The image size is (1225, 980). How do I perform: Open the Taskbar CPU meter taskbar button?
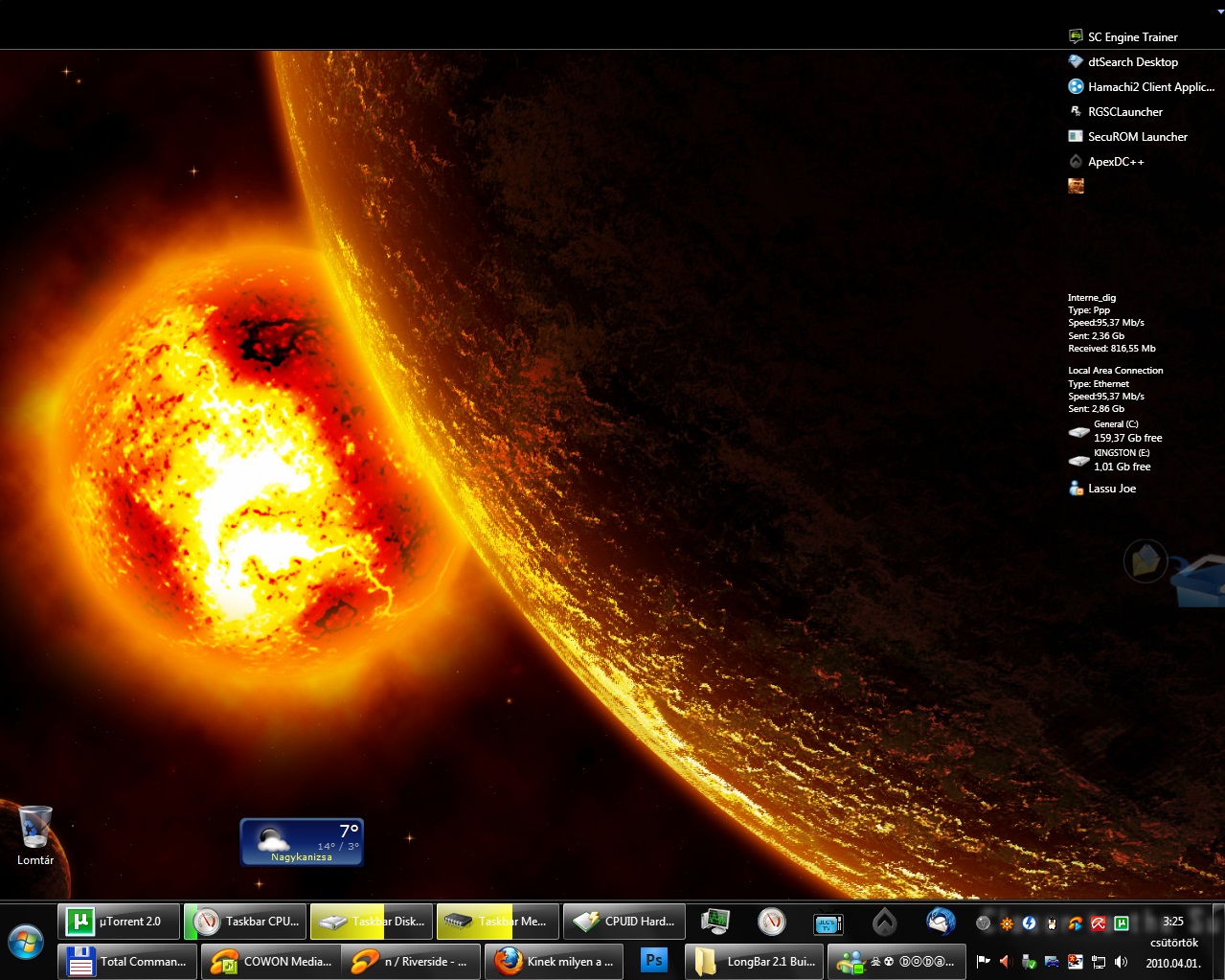(245, 922)
